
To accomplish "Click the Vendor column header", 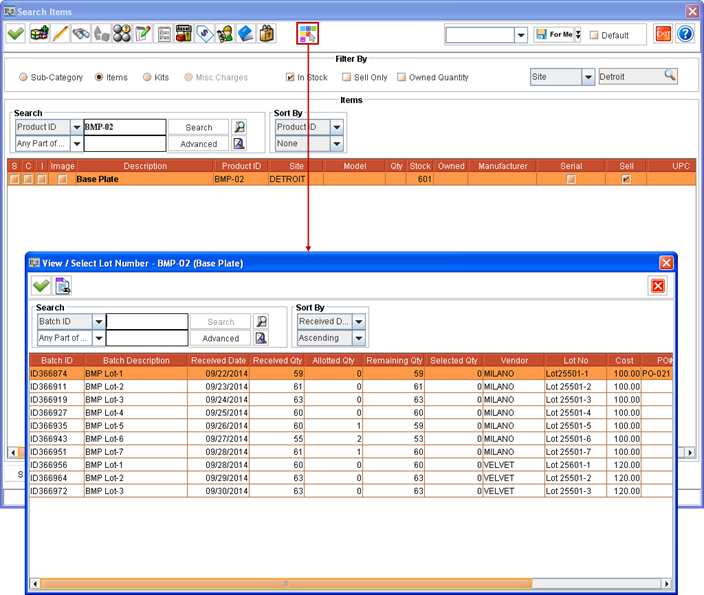I will click(x=514, y=360).
